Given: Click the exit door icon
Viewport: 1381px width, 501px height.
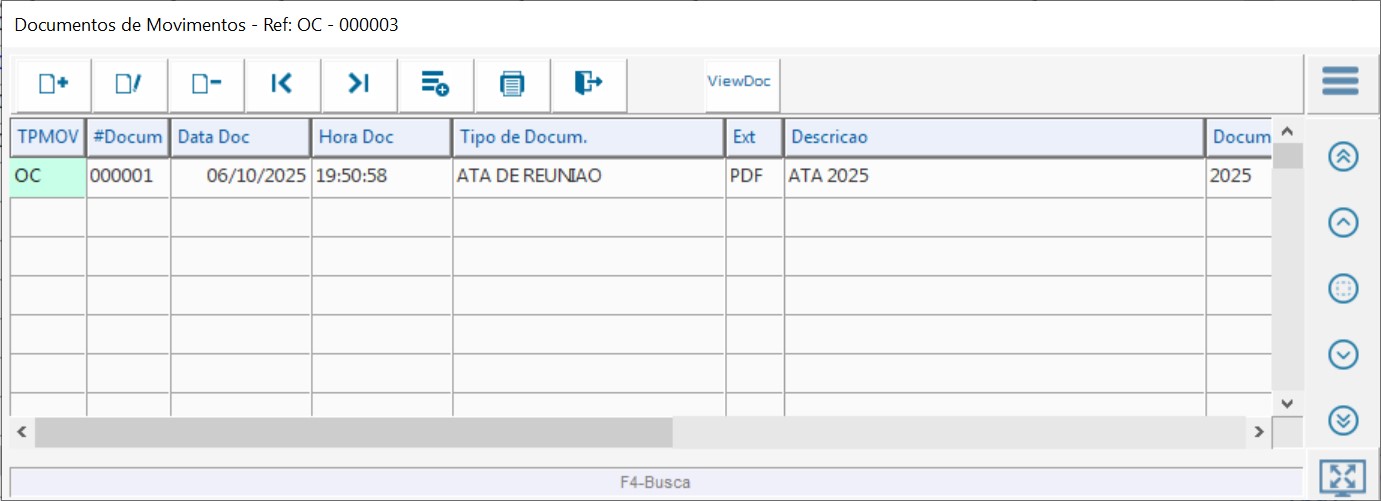Looking at the screenshot, I should point(588,84).
